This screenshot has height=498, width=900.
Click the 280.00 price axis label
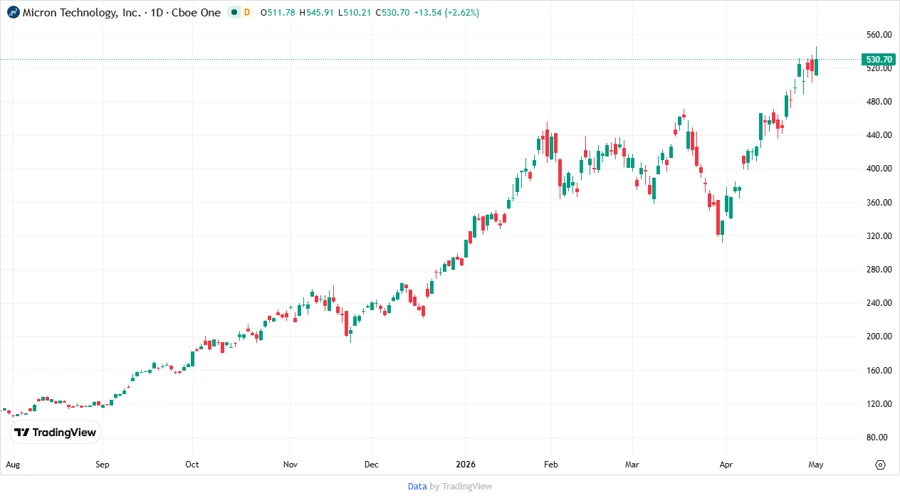point(879,269)
